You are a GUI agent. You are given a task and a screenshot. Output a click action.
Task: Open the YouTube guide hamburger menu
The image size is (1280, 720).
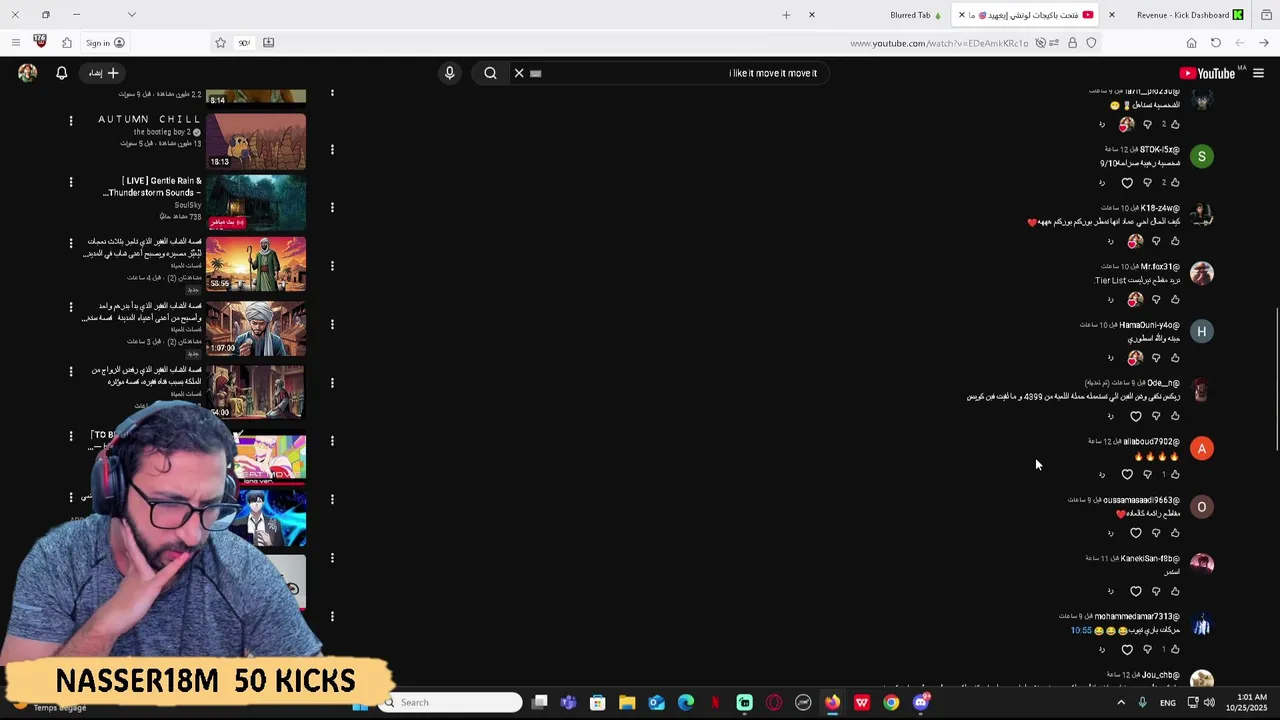pyautogui.click(x=1258, y=73)
